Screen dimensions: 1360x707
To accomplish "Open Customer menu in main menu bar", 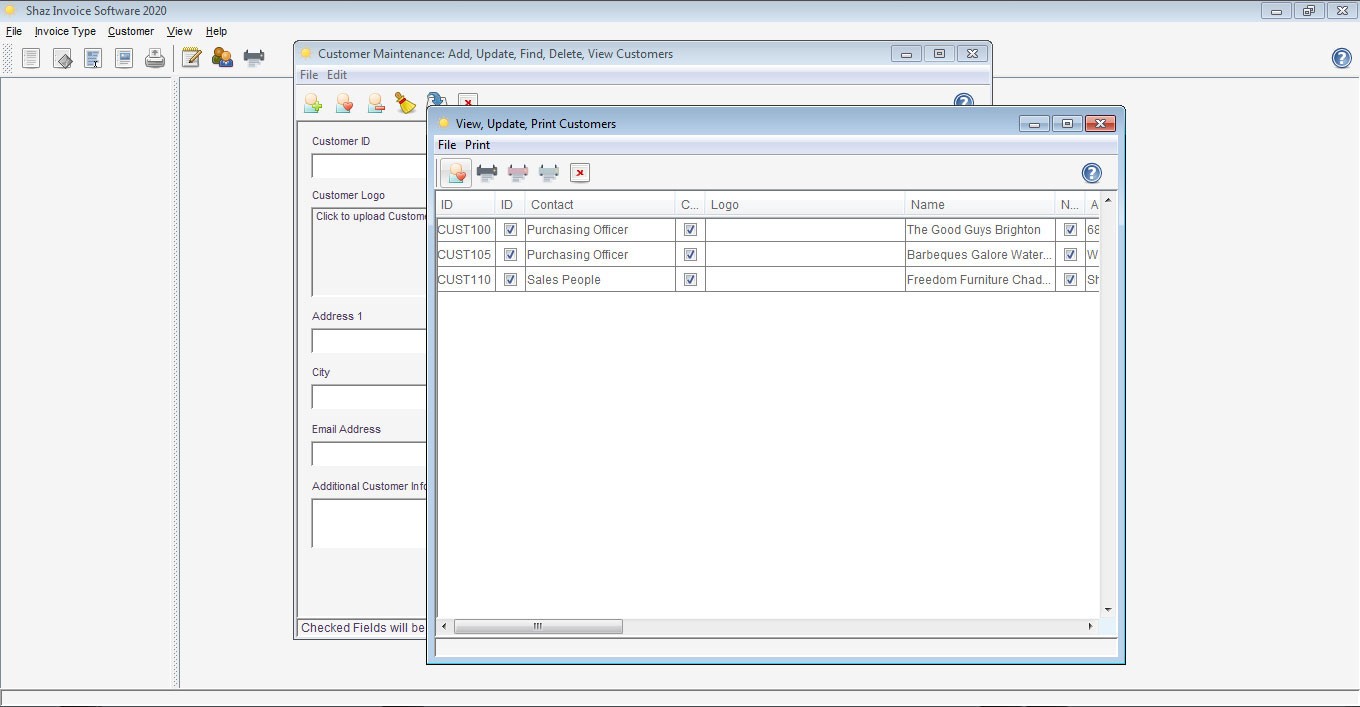I will [131, 31].
